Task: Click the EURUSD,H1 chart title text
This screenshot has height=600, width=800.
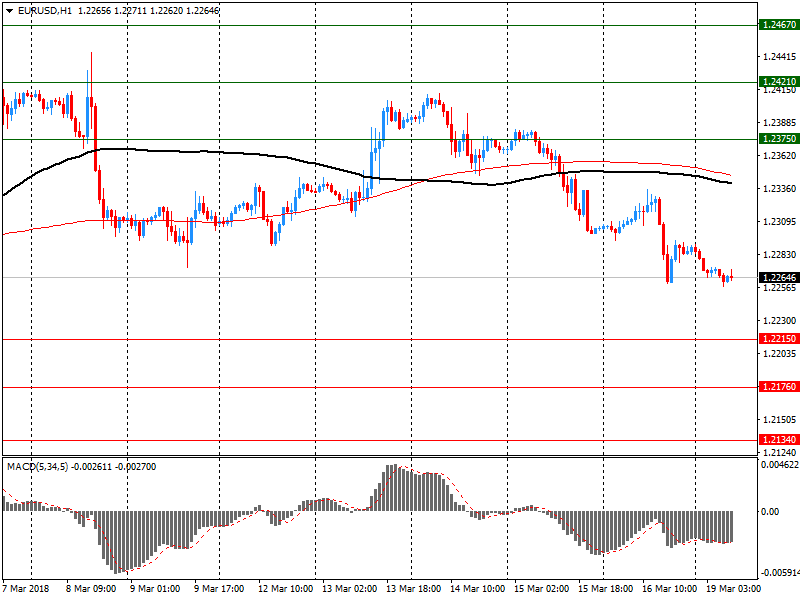Action: click(45, 10)
